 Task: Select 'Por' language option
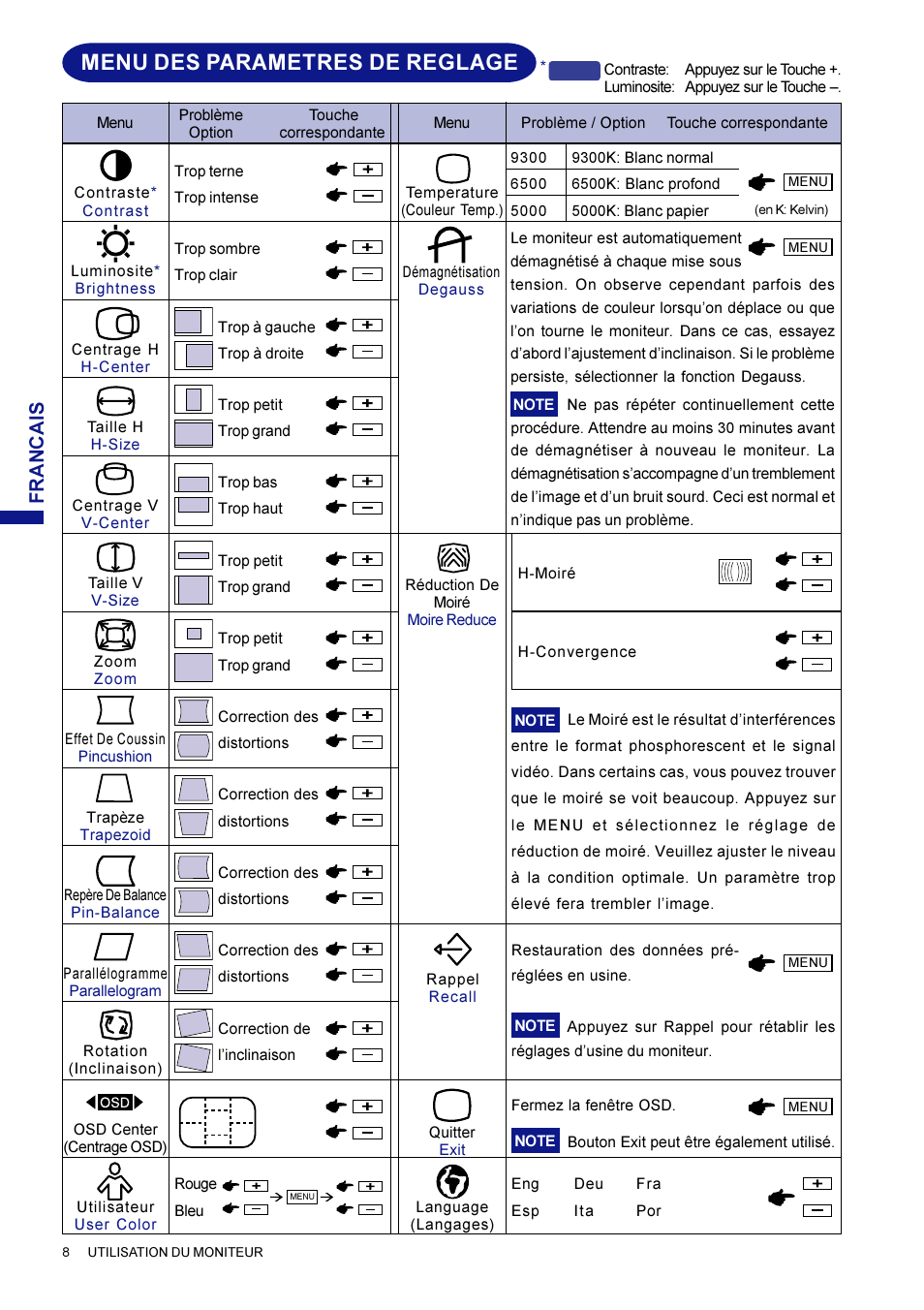[x=649, y=1211]
